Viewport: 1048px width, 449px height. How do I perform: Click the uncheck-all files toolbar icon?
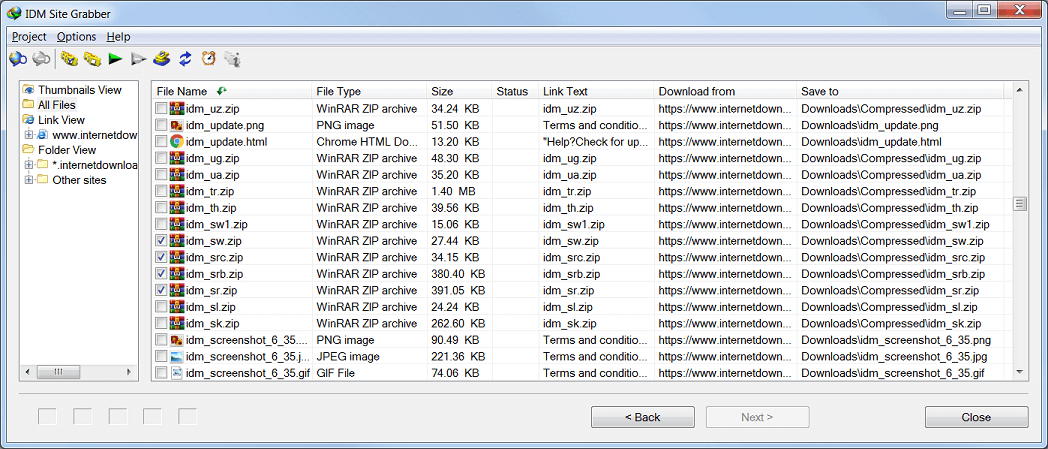pyautogui.click(x=93, y=60)
